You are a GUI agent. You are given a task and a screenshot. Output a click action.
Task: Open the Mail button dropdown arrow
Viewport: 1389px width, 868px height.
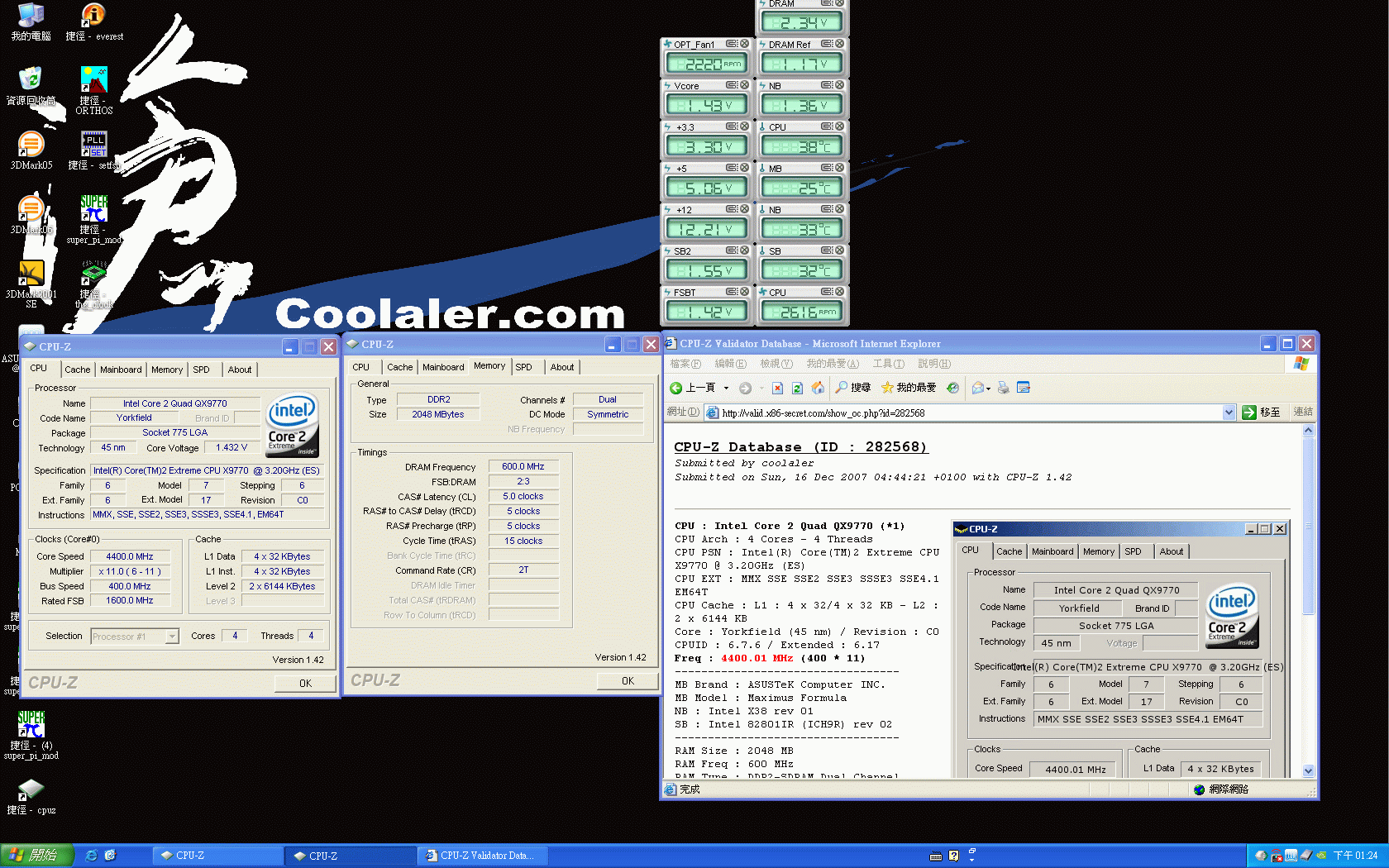point(989,388)
